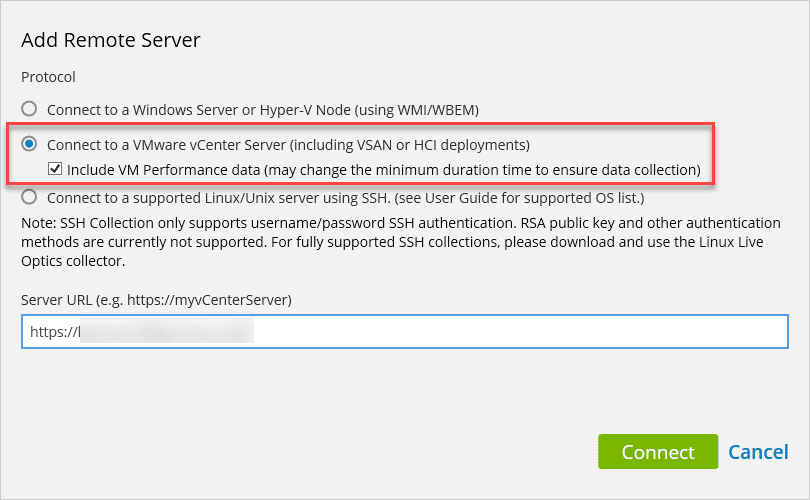Screen dimensions: 810x500
Task: Select the VMware vCenter Server radio button
Action: (30, 143)
